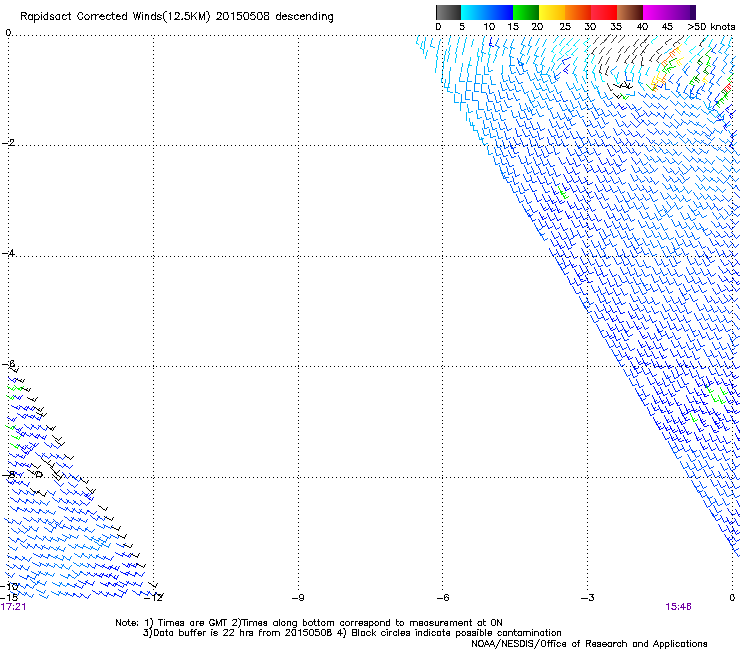Click the green 15-20 knots color segment

526,12
